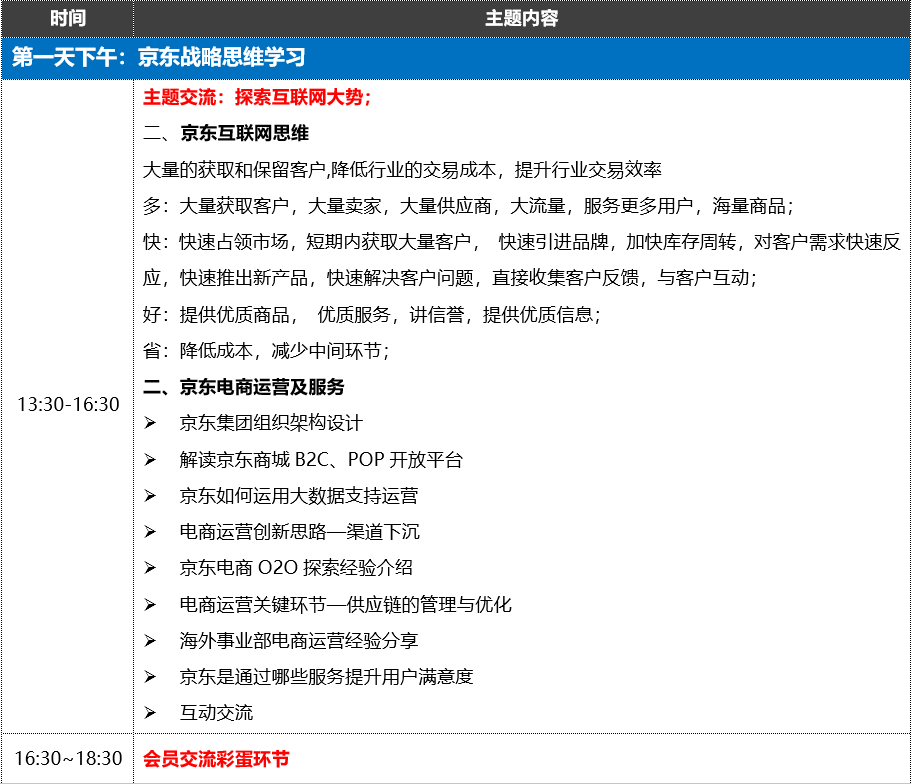Select the line starting with 多：大量获取客户
The width and height of the screenshot is (911, 784).
[x=468, y=206]
